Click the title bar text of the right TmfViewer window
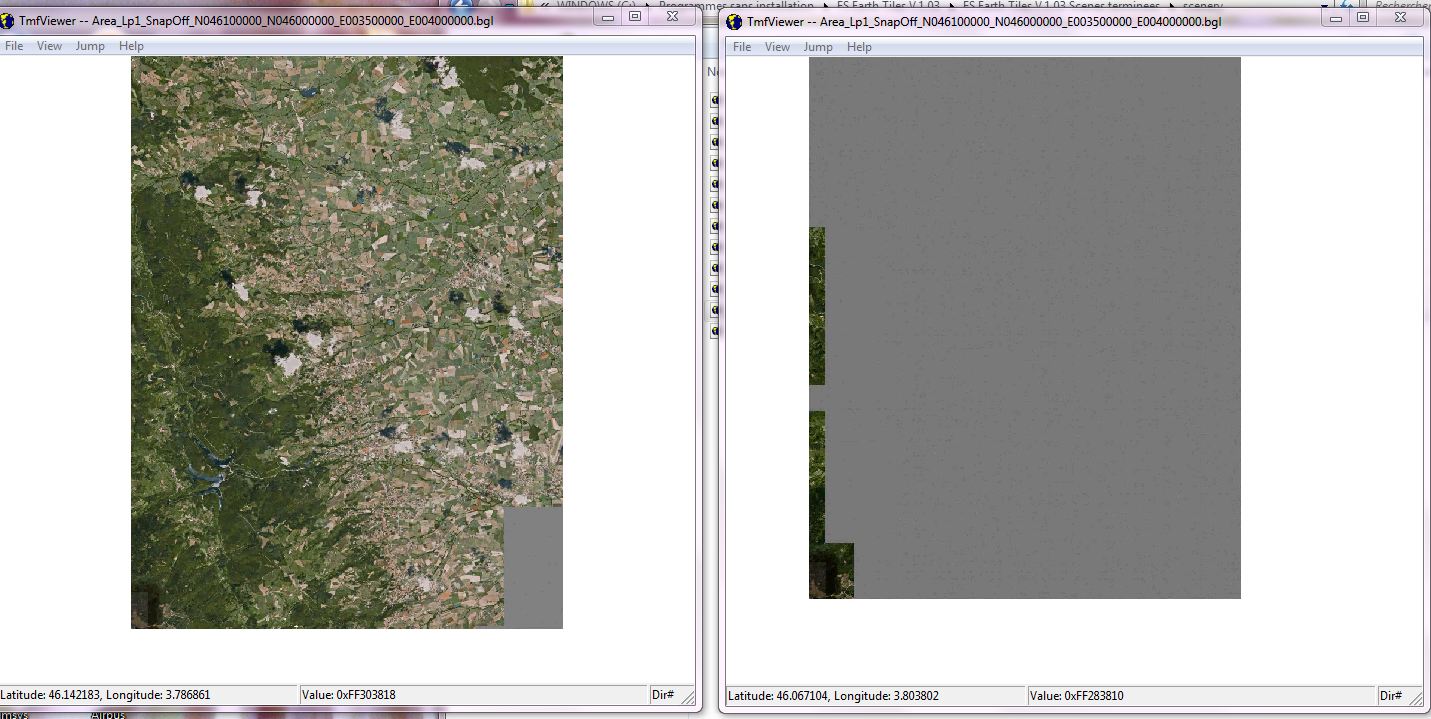 [984, 21]
